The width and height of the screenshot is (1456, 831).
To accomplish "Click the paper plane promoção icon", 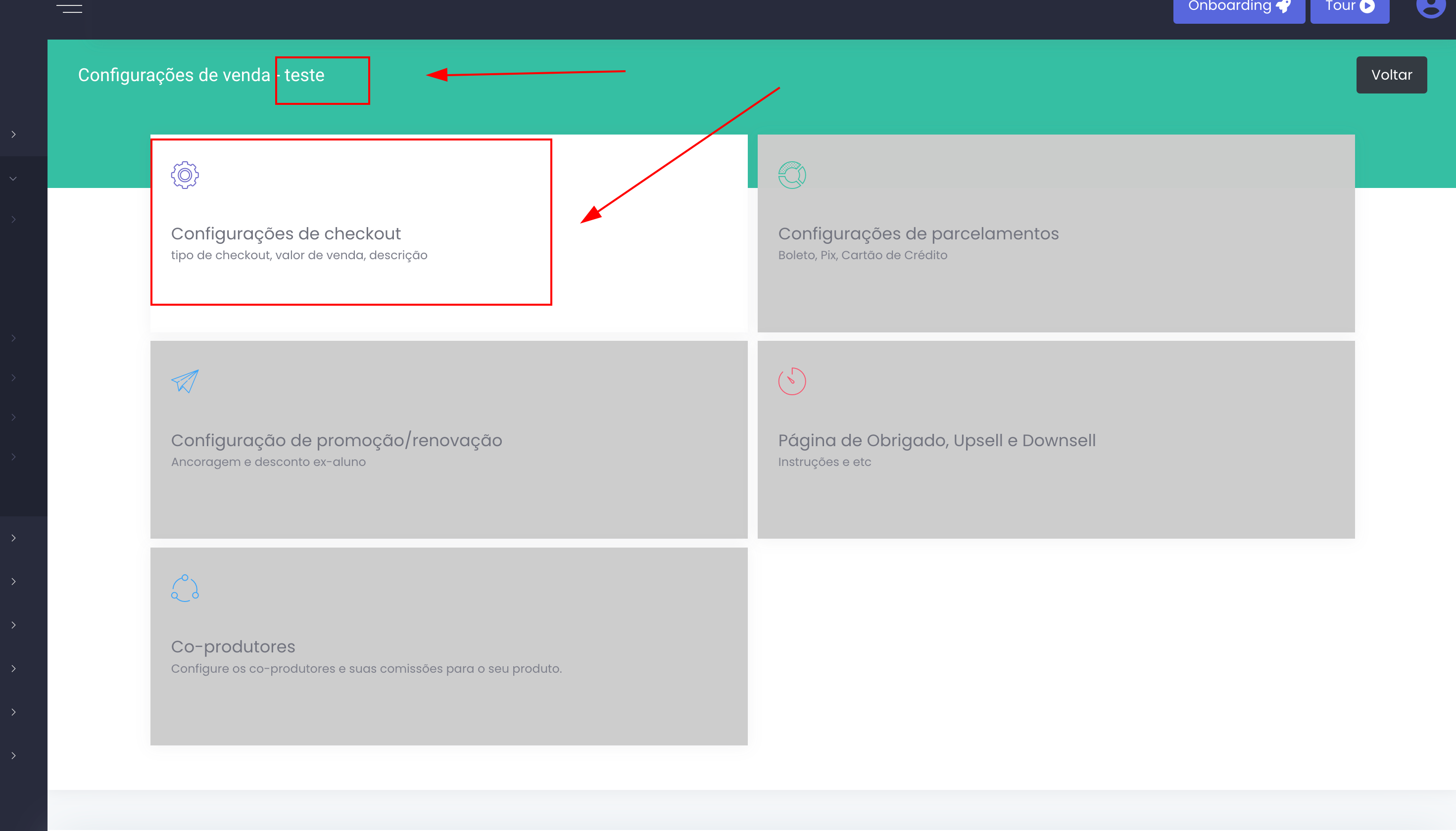I will click(x=185, y=381).
